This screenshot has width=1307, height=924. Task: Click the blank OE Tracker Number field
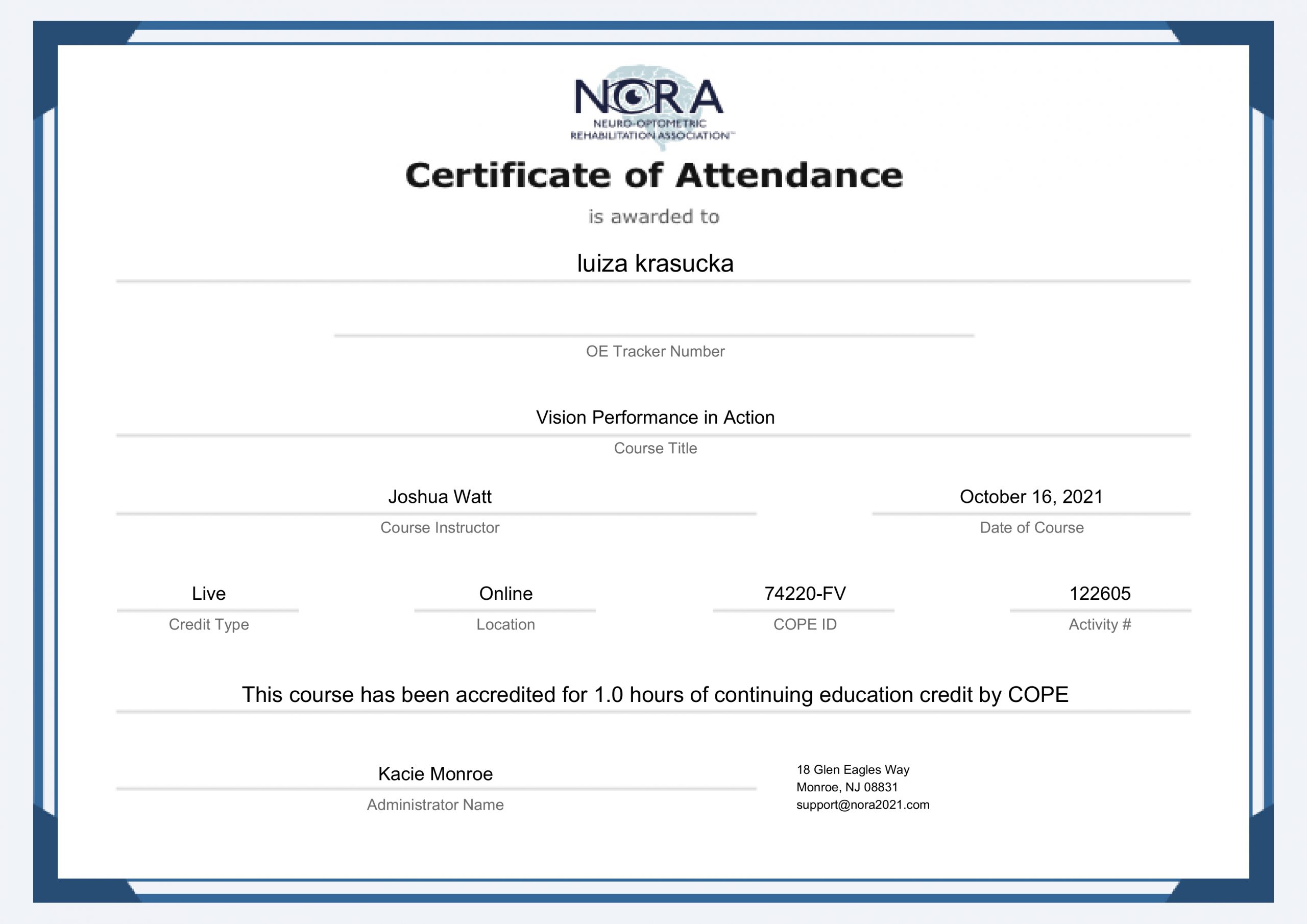[x=654, y=322]
